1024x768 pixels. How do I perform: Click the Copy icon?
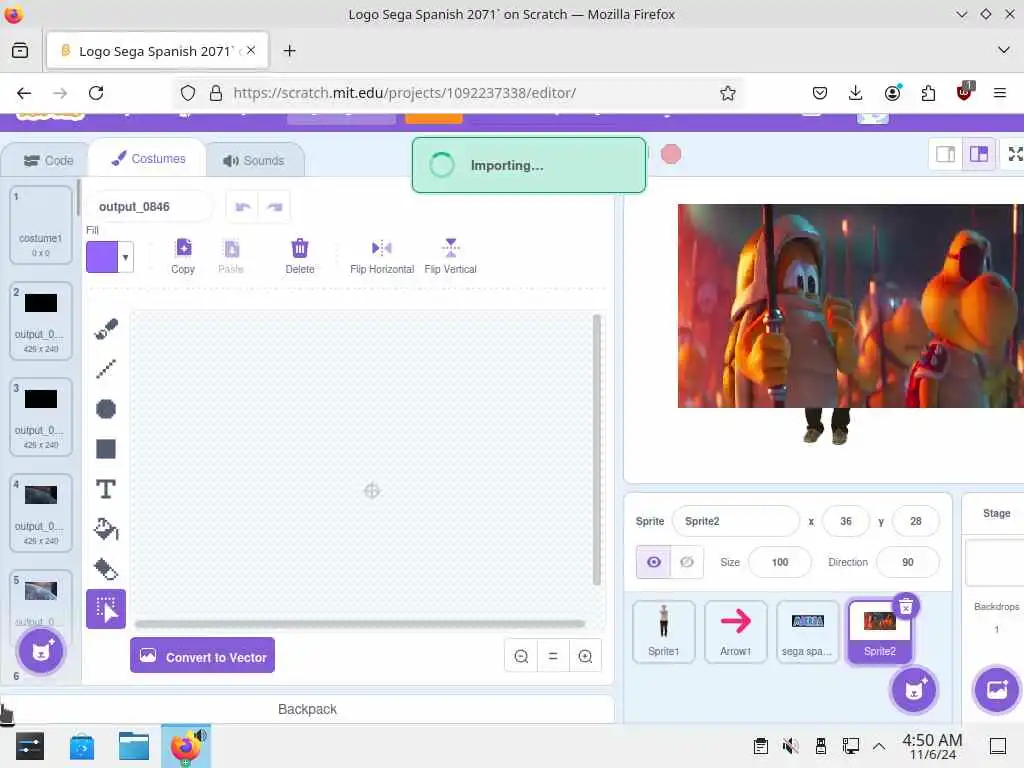pos(184,256)
